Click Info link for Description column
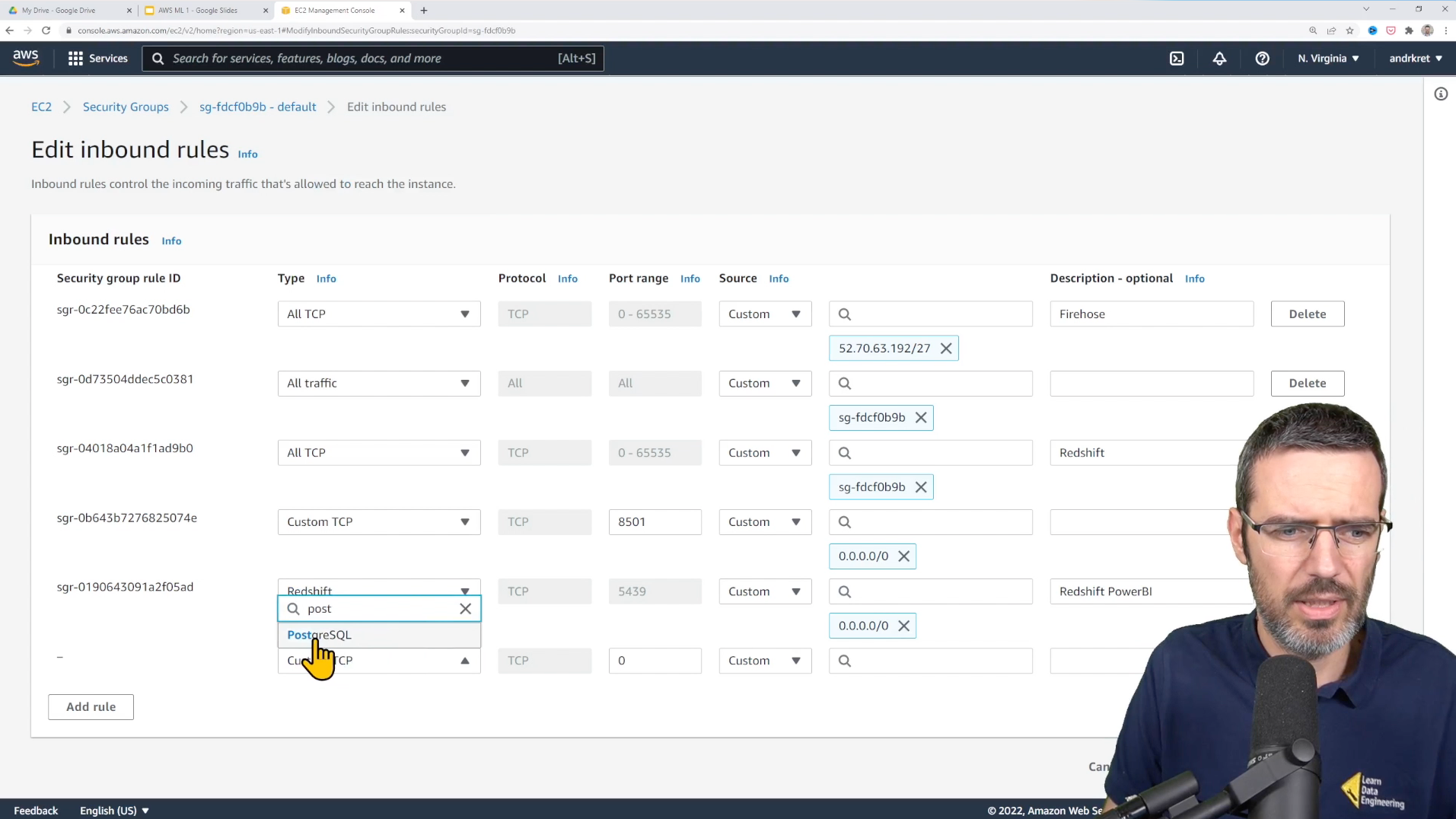Image resolution: width=1456 pixels, height=819 pixels. 1194,279
